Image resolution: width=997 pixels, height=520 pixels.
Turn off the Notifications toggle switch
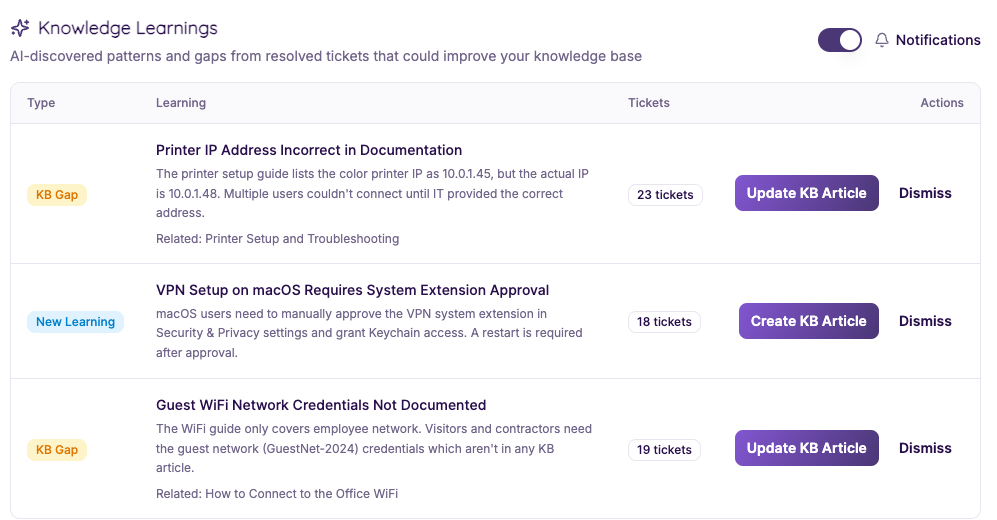[839, 40]
